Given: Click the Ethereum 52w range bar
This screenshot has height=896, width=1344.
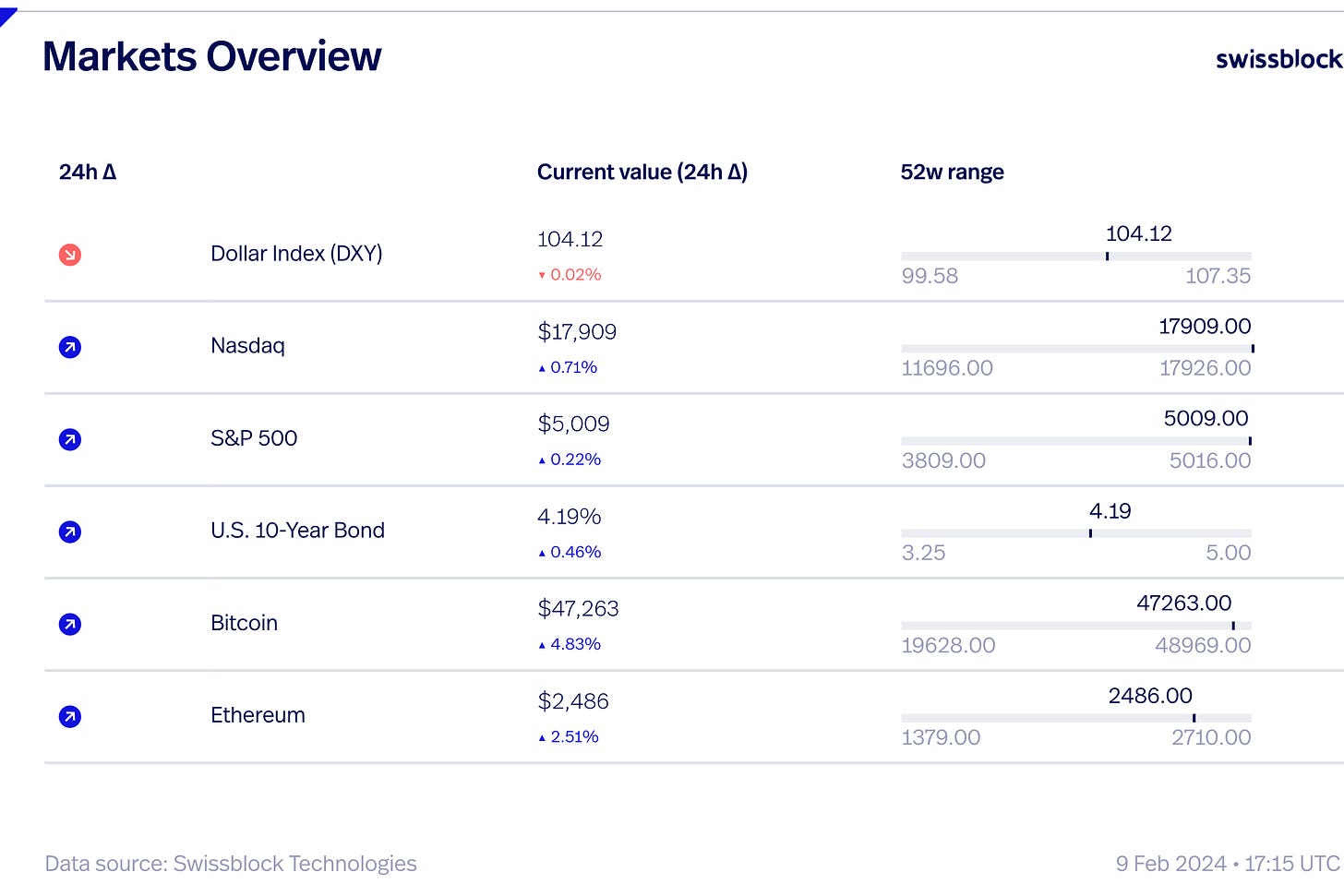Looking at the screenshot, I should tap(1076, 717).
